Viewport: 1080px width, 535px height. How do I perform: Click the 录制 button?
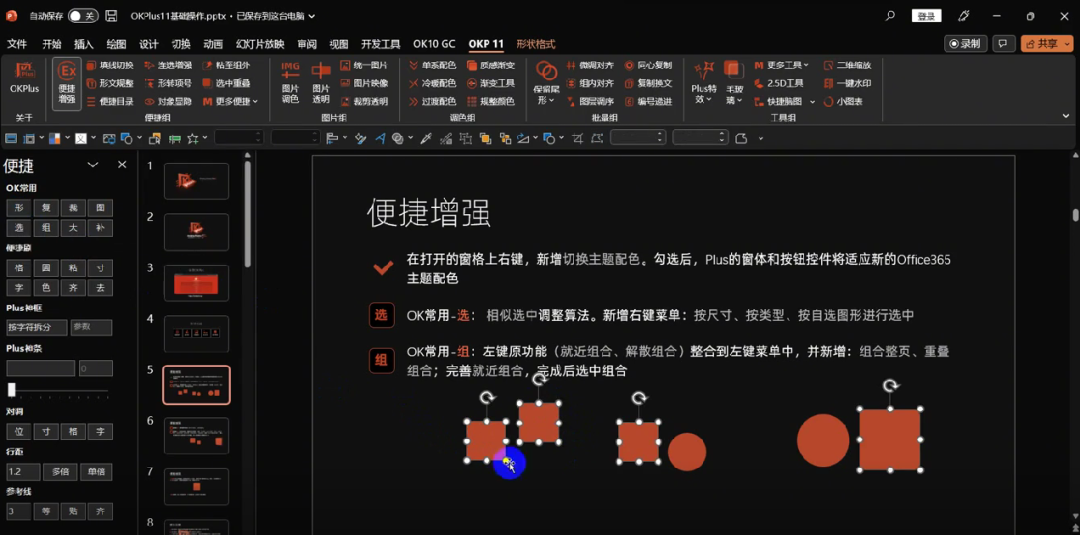pyautogui.click(x=965, y=43)
